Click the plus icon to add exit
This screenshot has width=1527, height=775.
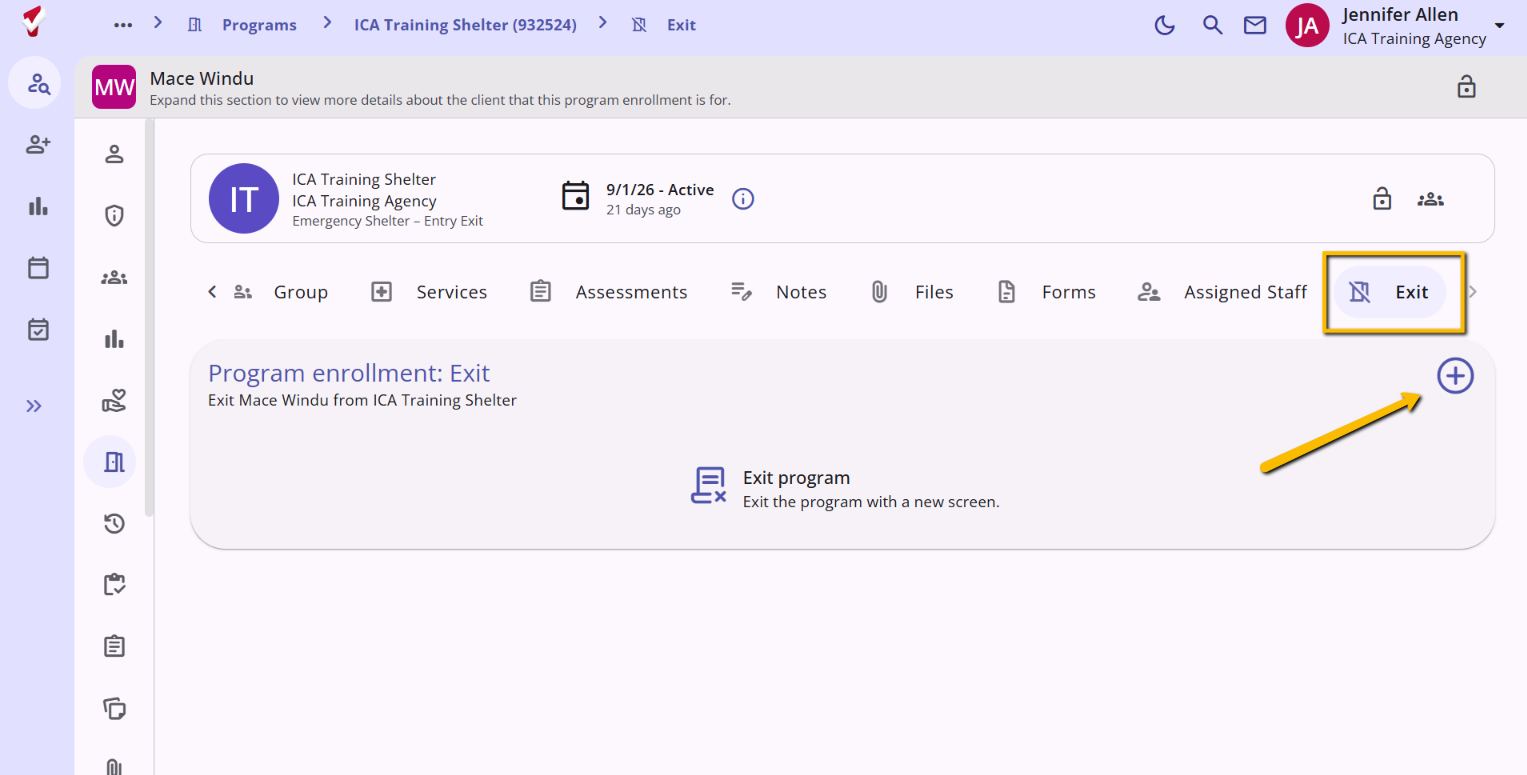click(x=1455, y=376)
